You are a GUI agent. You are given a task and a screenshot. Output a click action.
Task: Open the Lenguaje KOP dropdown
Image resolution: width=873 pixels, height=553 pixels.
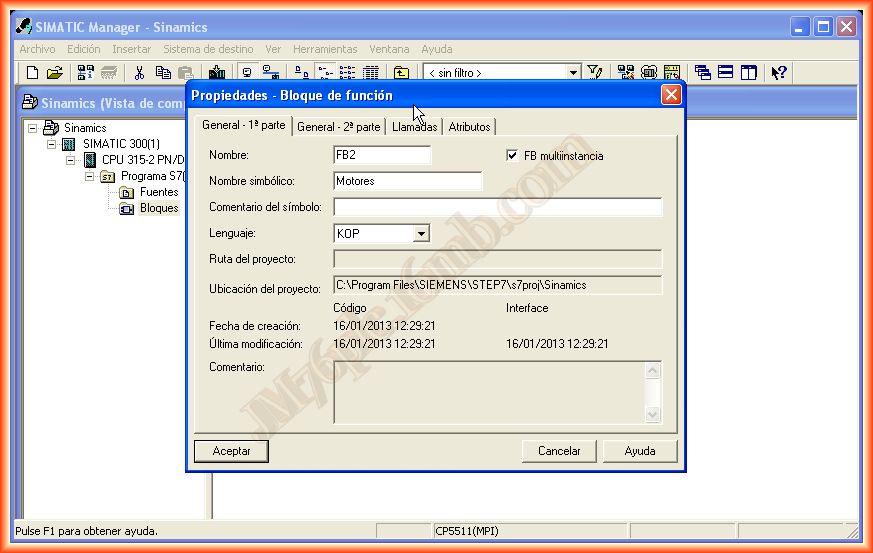pyautogui.click(x=421, y=233)
